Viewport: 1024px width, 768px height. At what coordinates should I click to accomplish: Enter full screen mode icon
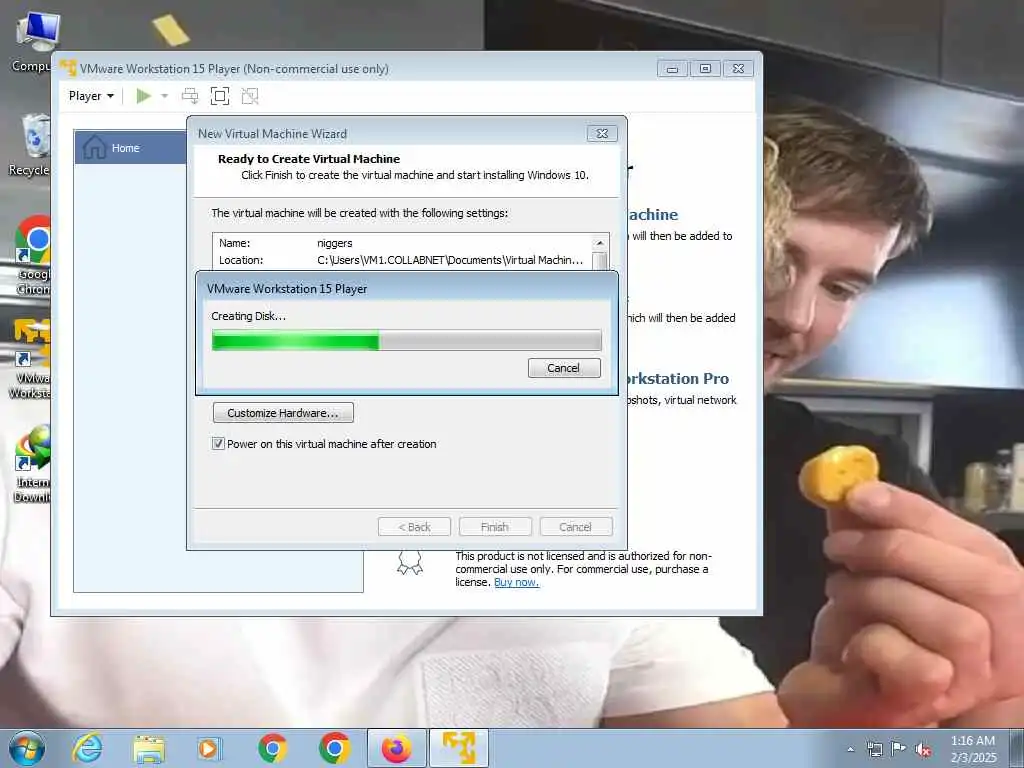coord(220,96)
